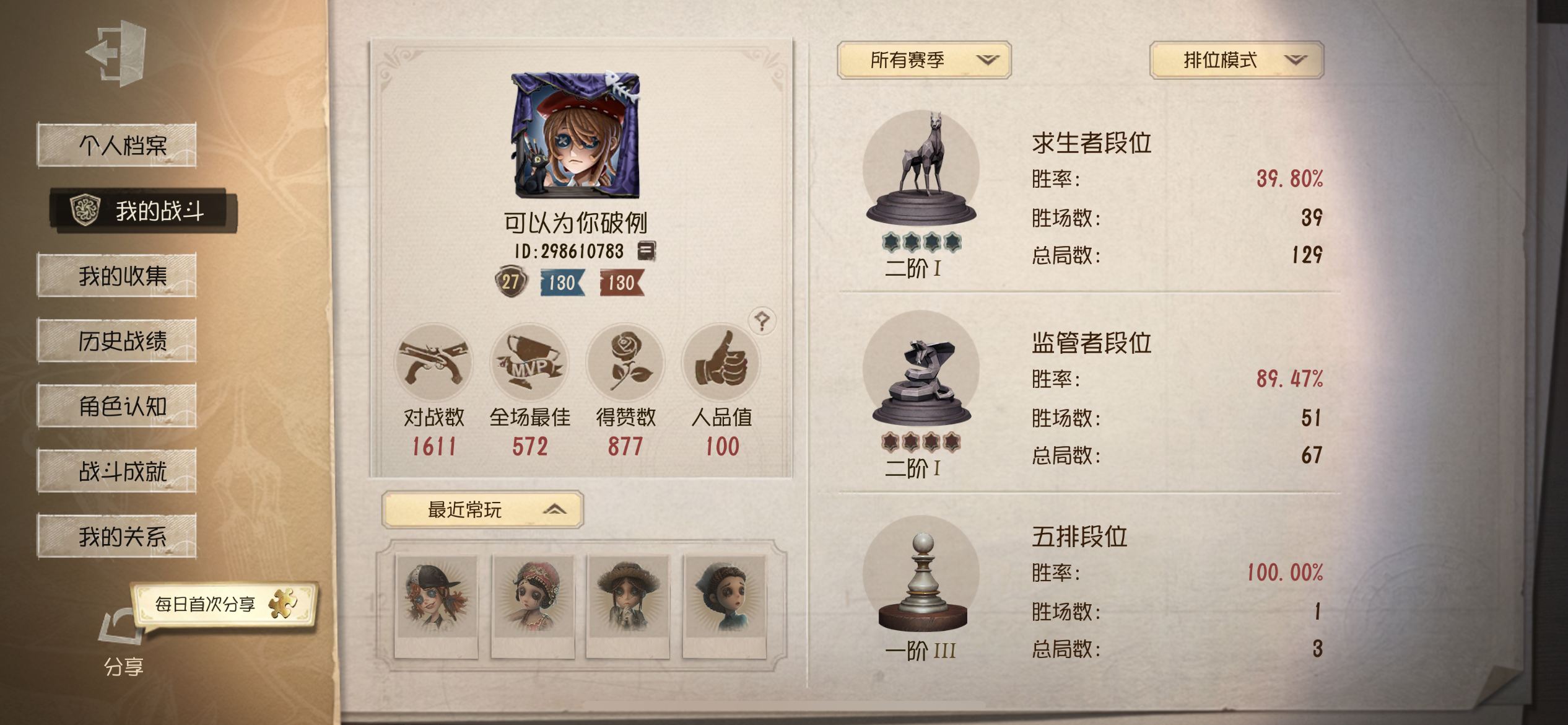Switch to the 历史战绩 tab
This screenshot has width=1568, height=725.
(117, 340)
